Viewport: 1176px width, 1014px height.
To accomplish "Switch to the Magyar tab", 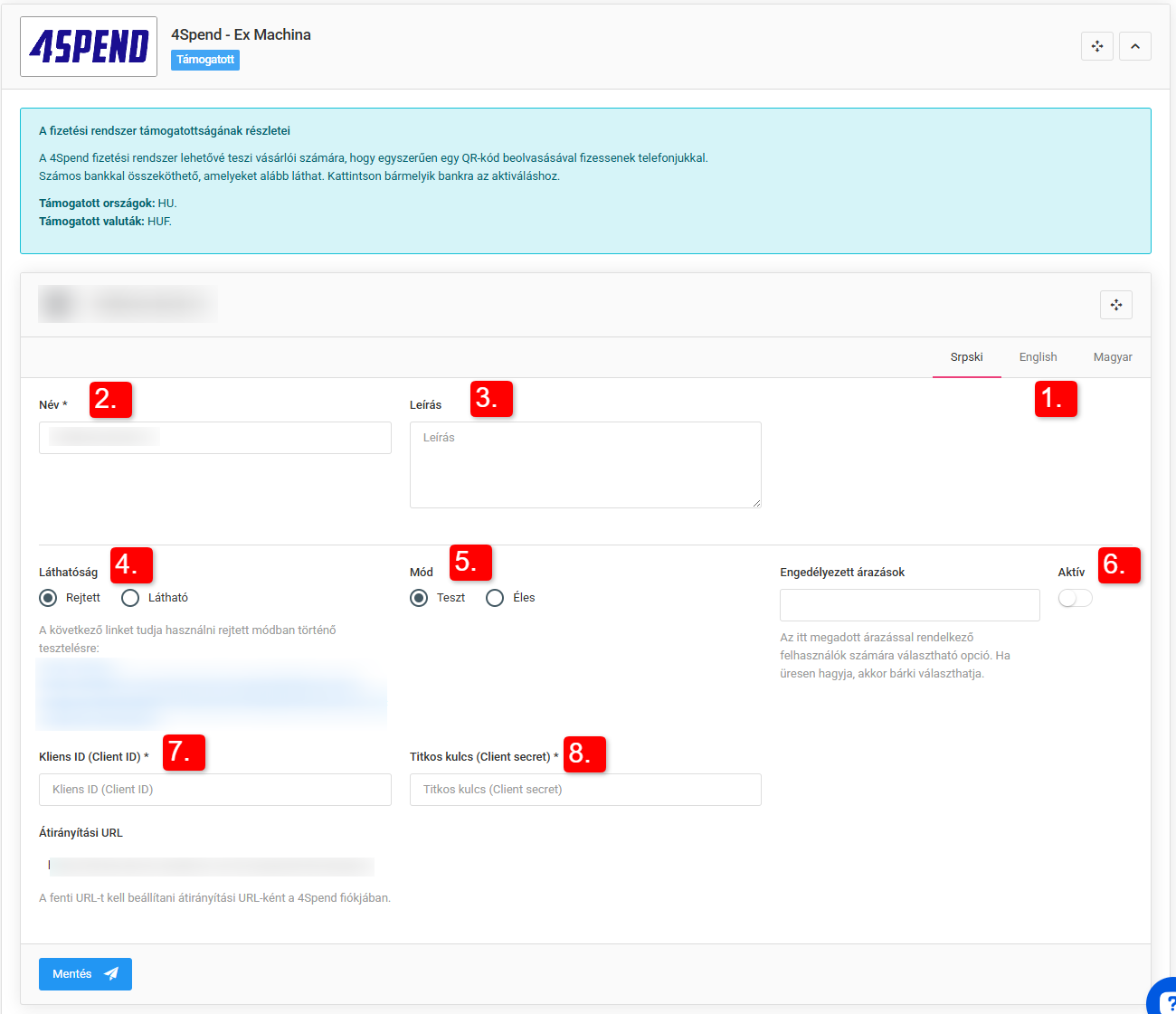I will click(x=1112, y=357).
